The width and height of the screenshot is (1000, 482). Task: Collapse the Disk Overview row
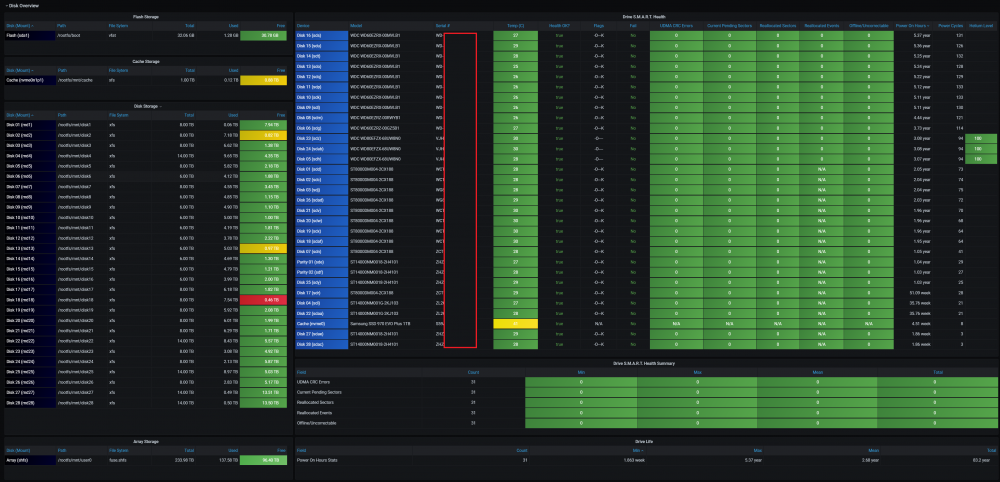[x=21, y=5]
